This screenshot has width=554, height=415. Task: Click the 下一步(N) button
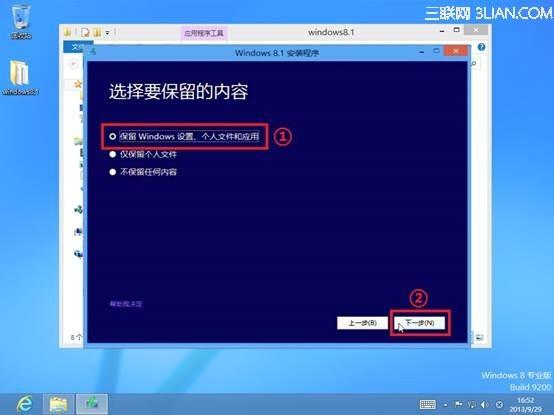pyautogui.click(x=419, y=322)
